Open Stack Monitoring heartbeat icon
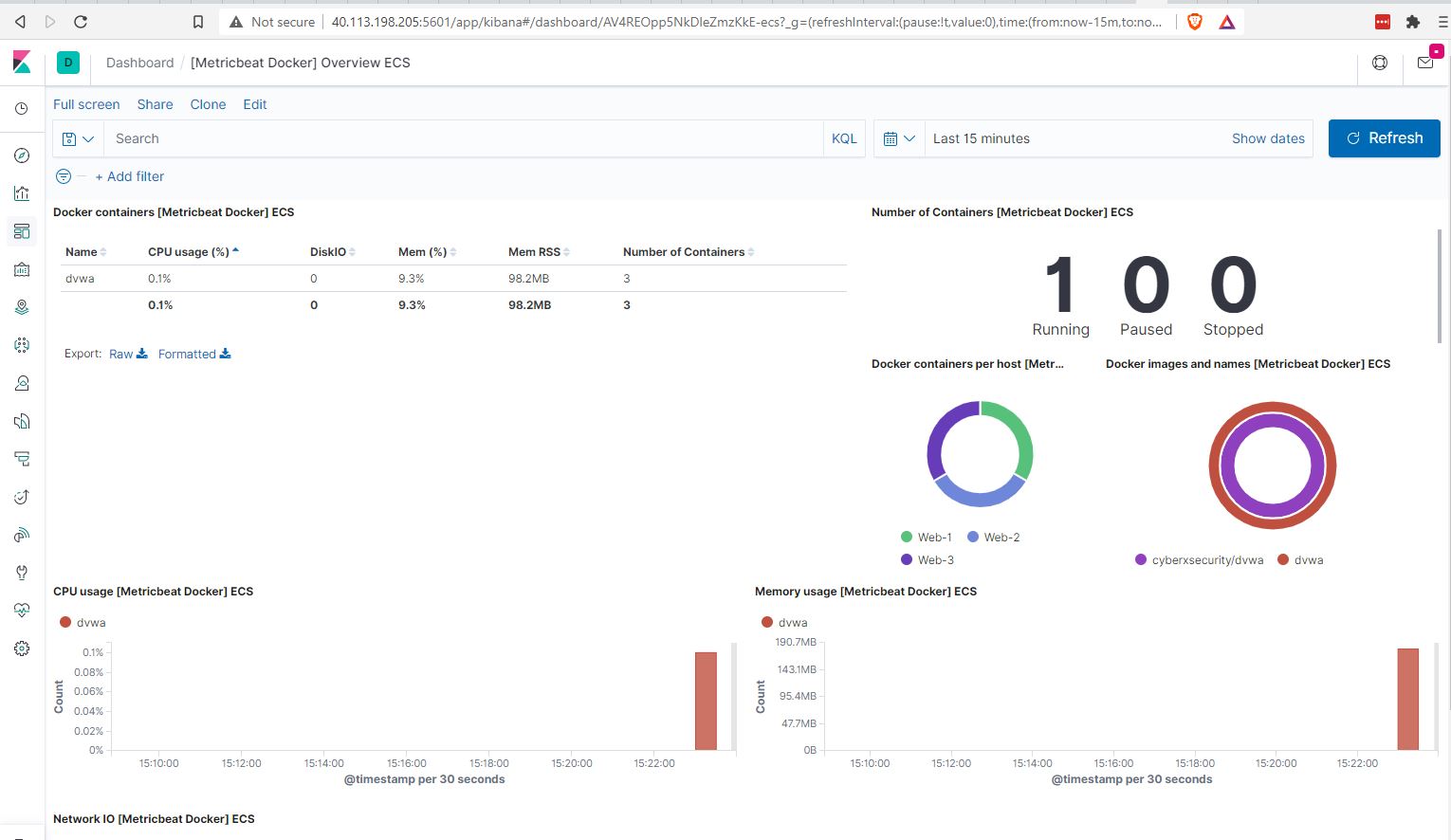Image resolution: width=1451 pixels, height=840 pixels. click(22, 611)
